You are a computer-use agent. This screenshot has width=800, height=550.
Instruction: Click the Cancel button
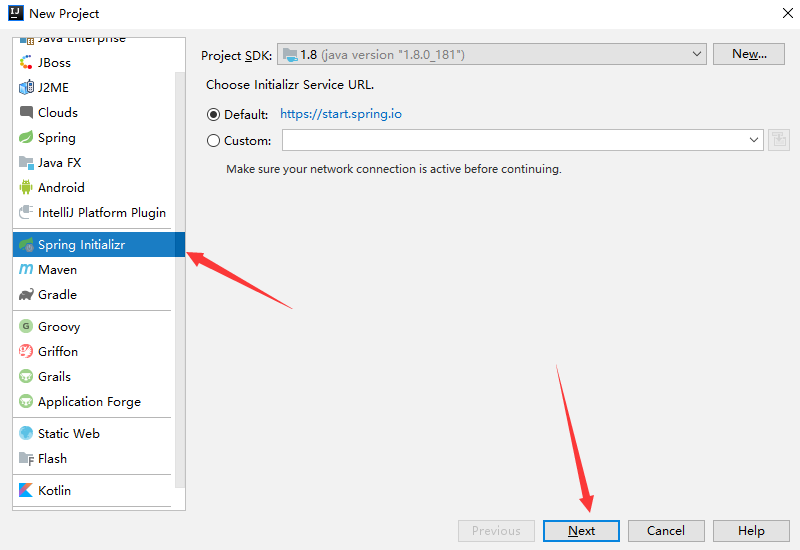(666, 531)
